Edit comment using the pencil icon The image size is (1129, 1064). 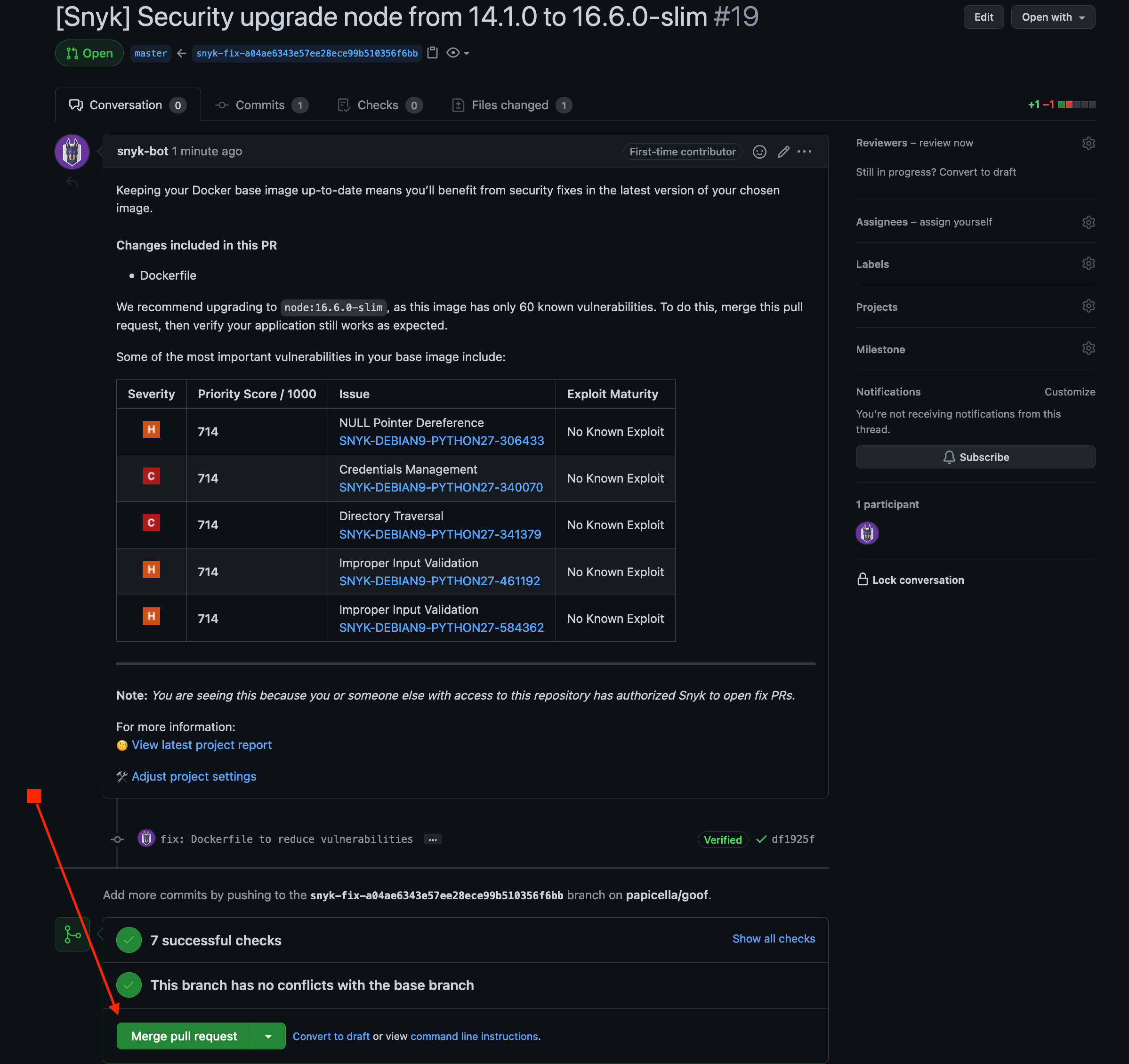[783, 152]
